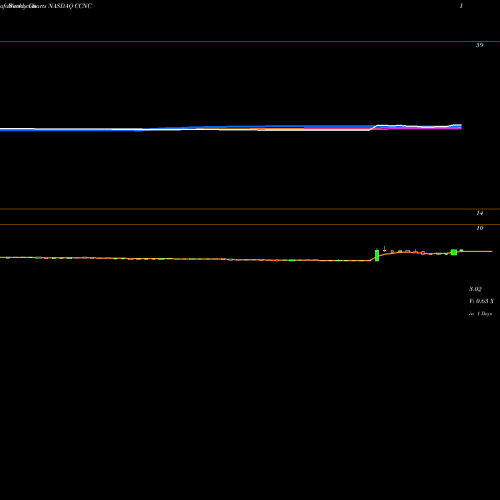Click the square green candle at chart end
Viewport: 500px width, 500px height.
(454, 252)
